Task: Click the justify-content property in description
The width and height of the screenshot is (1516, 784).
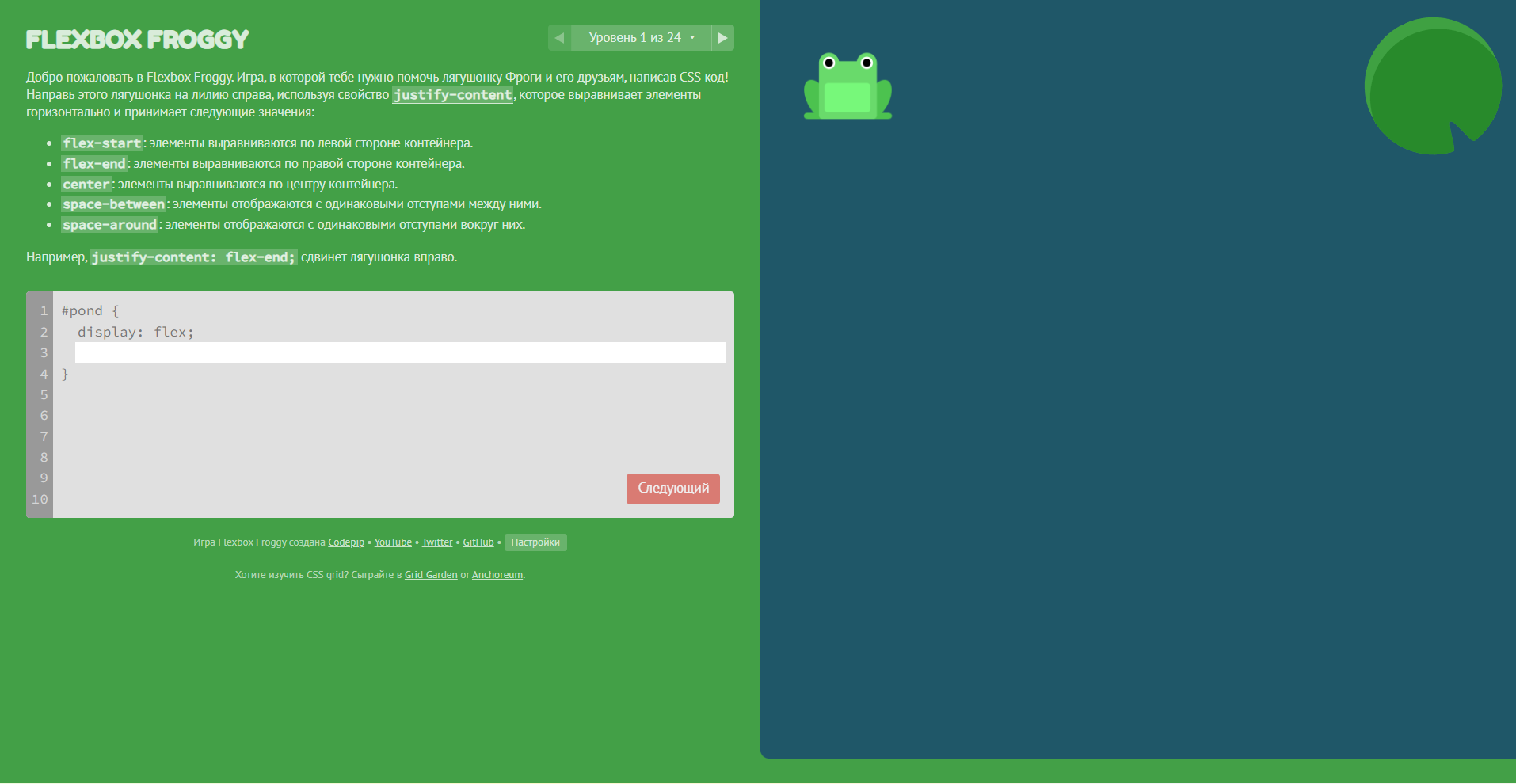Action: pos(453,95)
